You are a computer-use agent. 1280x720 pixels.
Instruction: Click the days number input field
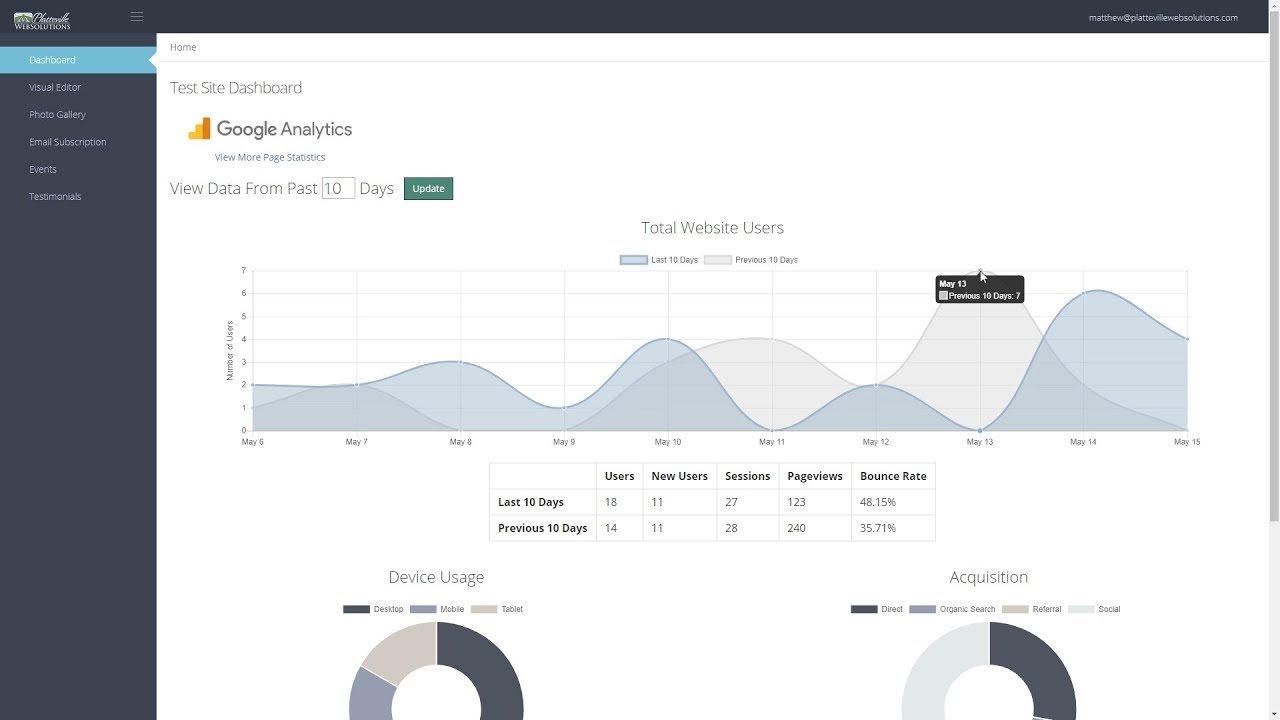point(338,188)
